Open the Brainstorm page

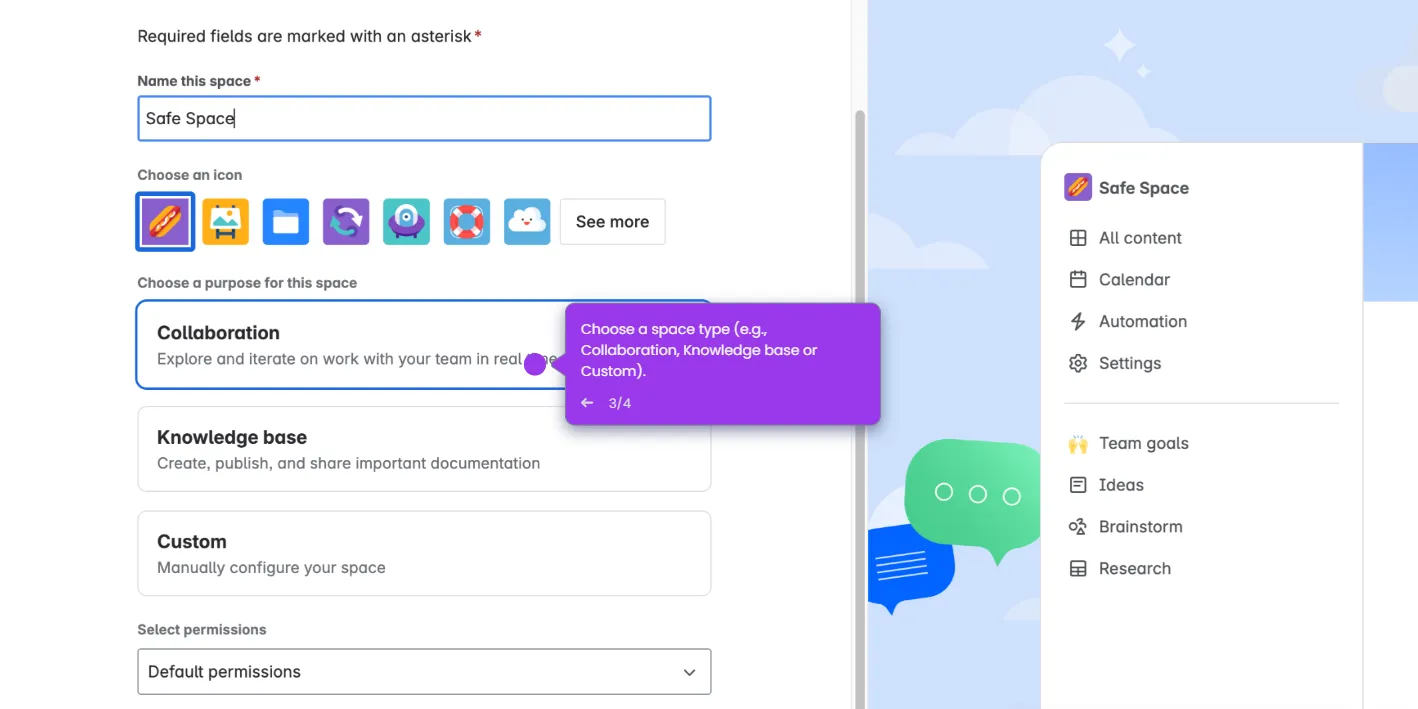click(x=1140, y=527)
